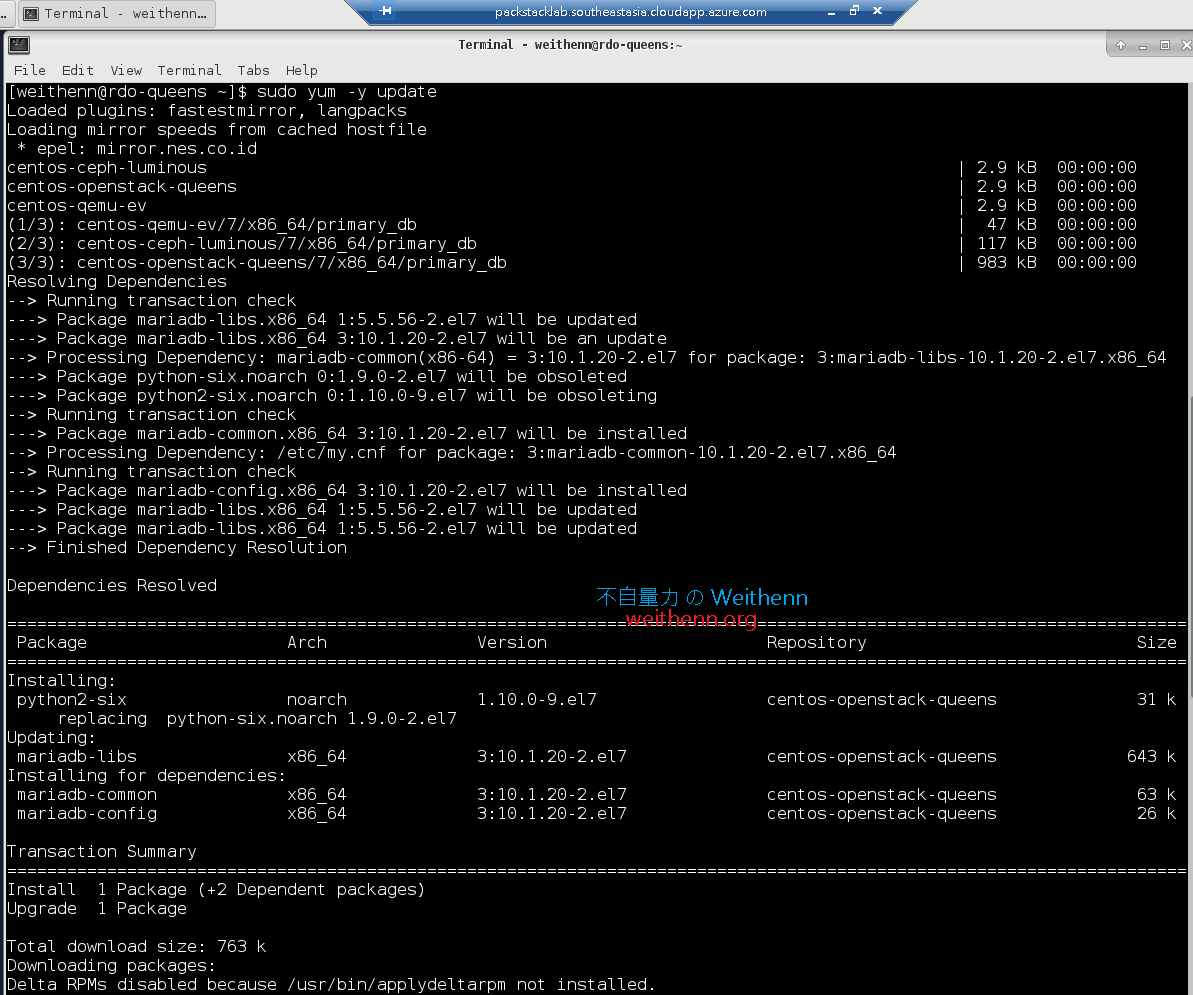Screen dimensions: 1193x995
Task: Click 'Delta RPMs disabled' message line
Action: [331, 985]
